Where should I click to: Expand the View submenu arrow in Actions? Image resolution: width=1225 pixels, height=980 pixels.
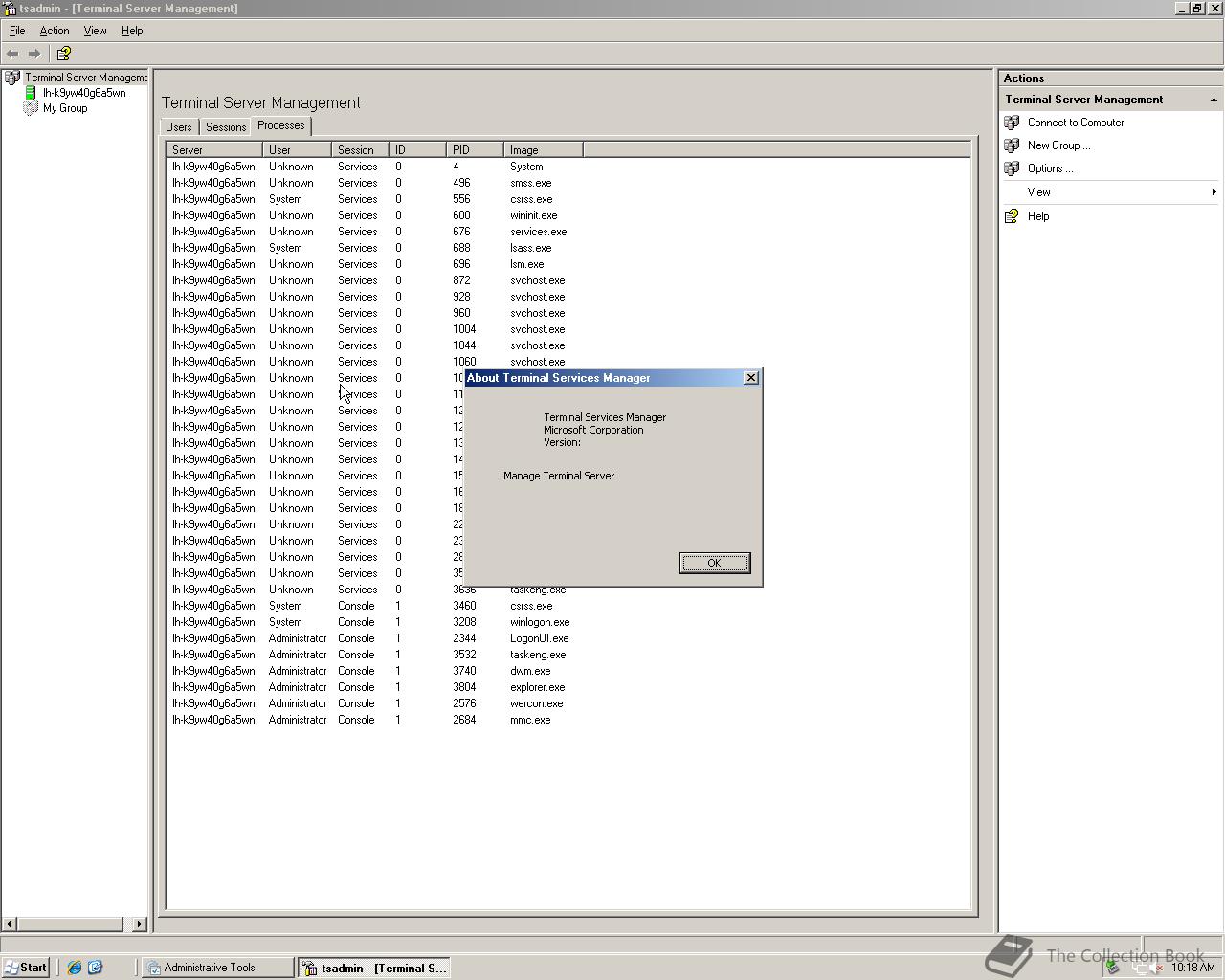tap(1214, 192)
